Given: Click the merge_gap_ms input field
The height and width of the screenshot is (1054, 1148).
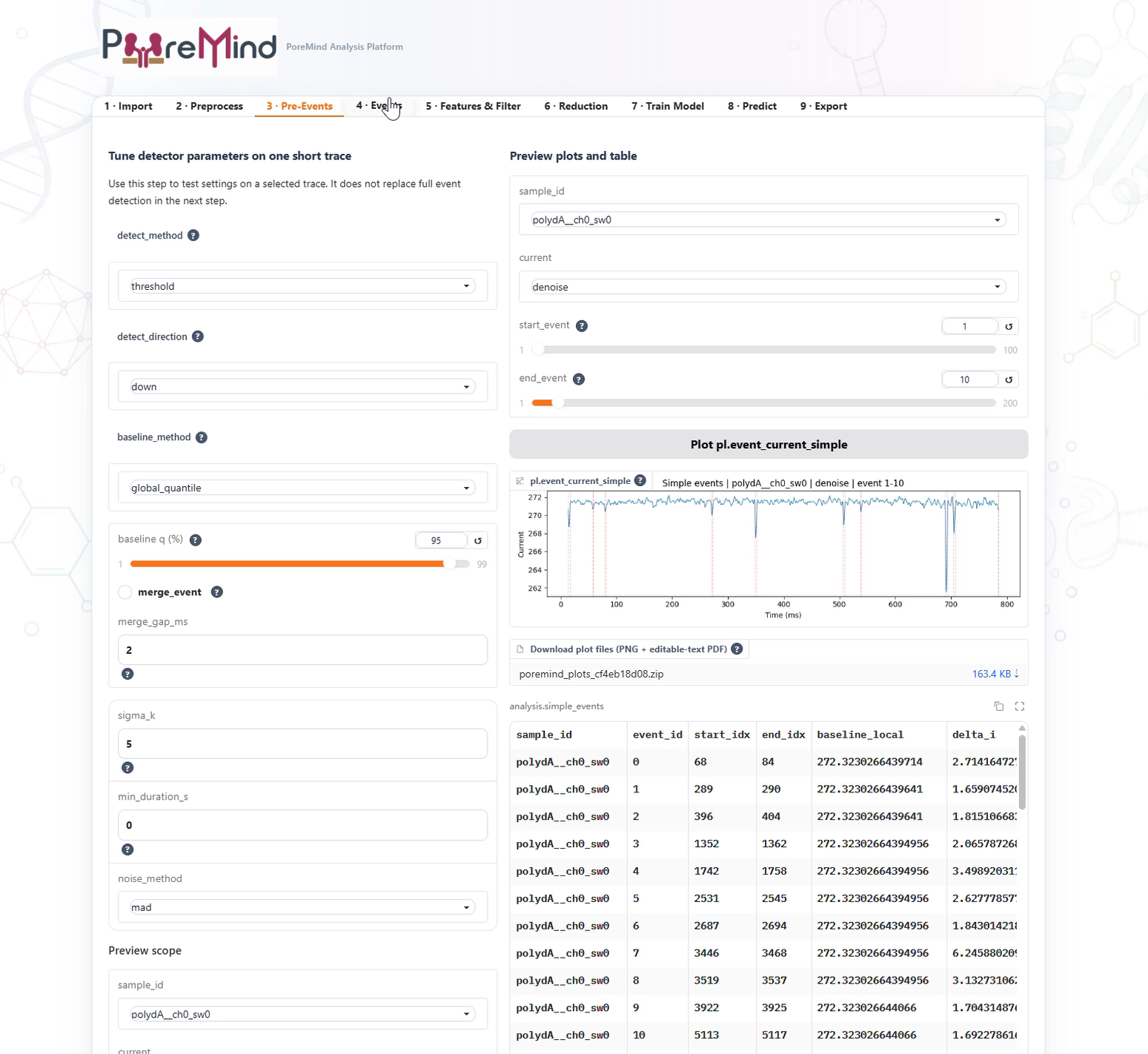Looking at the screenshot, I should tap(302, 650).
